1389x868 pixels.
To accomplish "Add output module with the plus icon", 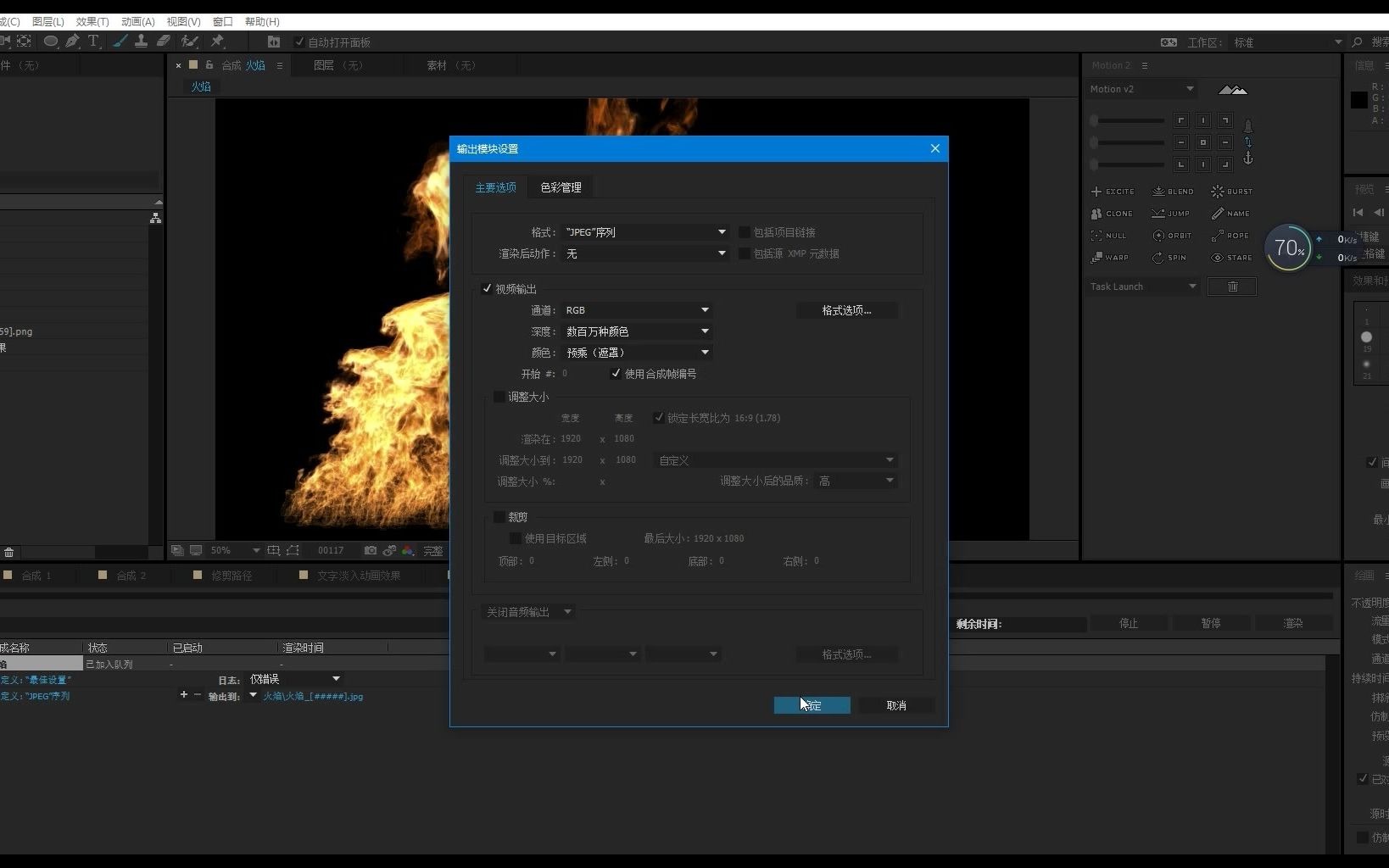I will pyautogui.click(x=183, y=695).
